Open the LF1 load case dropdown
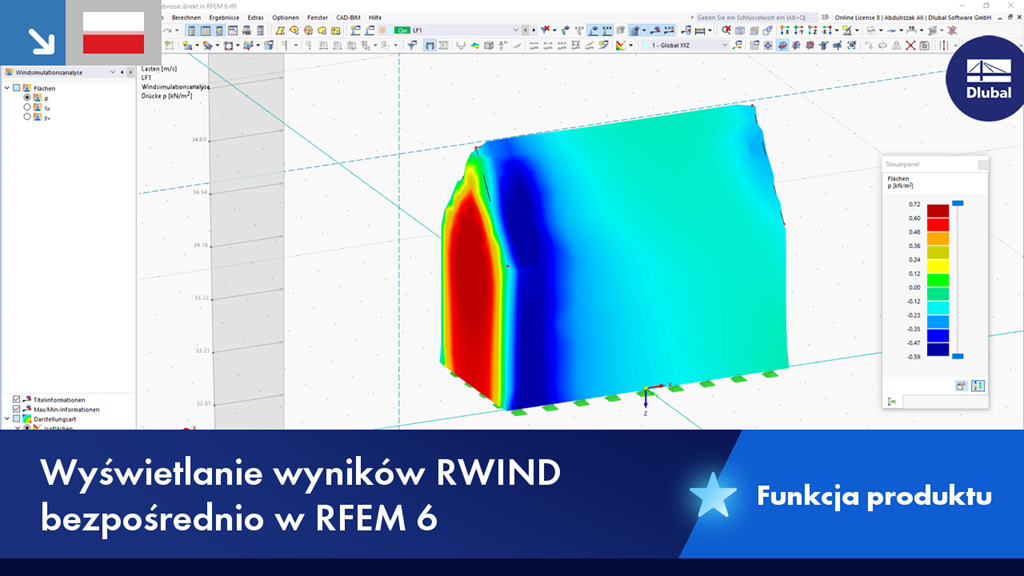Image resolution: width=1024 pixels, height=576 pixels. [x=515, y=30]
